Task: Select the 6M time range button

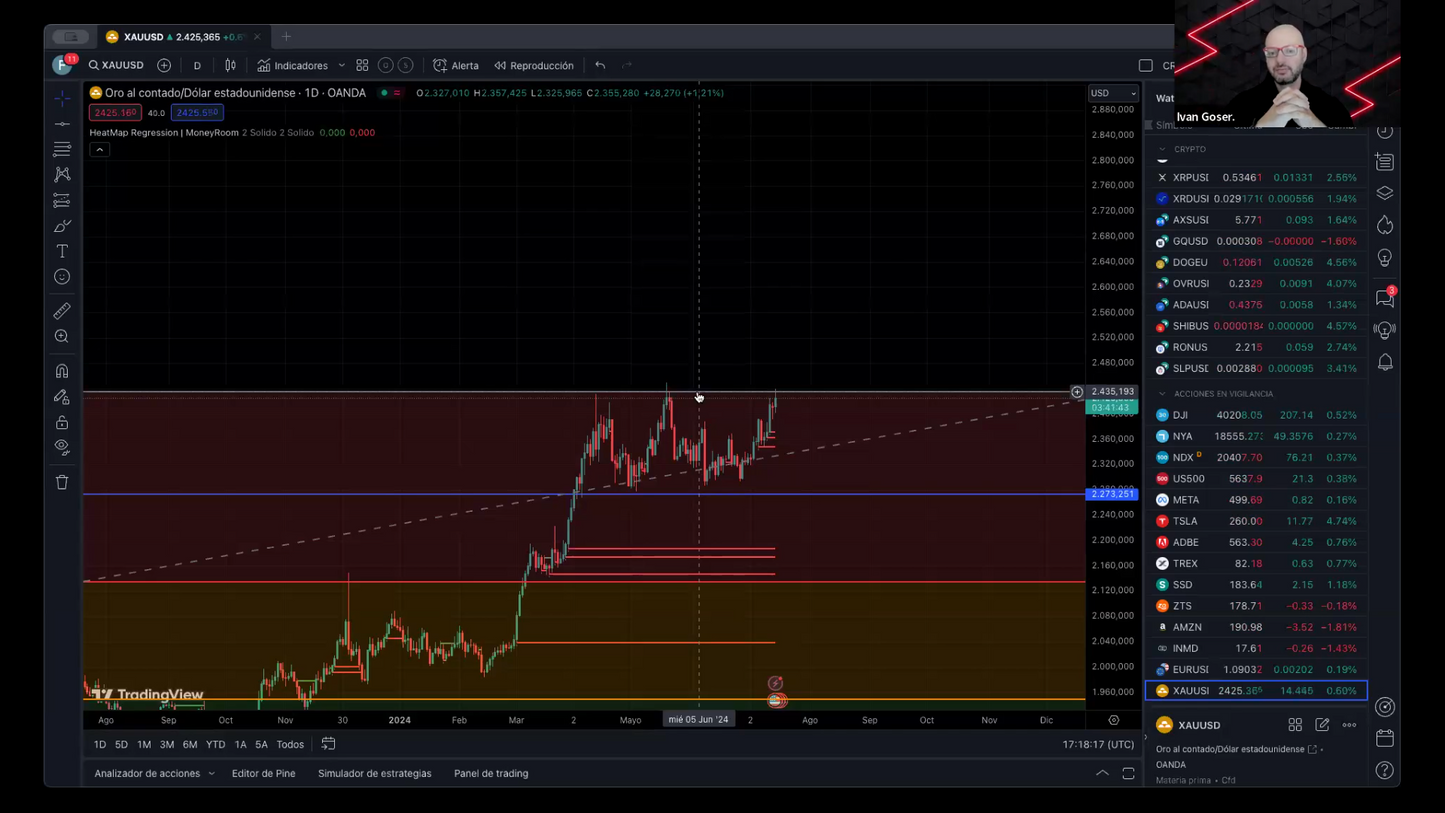Action: 189,744
